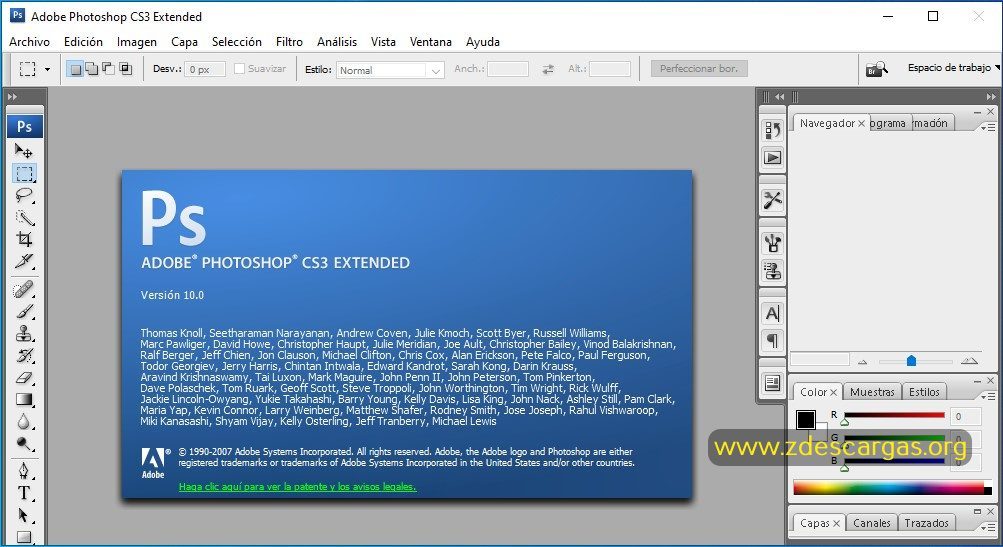Select the Eraser tool
This screenshot has width=1003, height=547.
pos(24,377)
